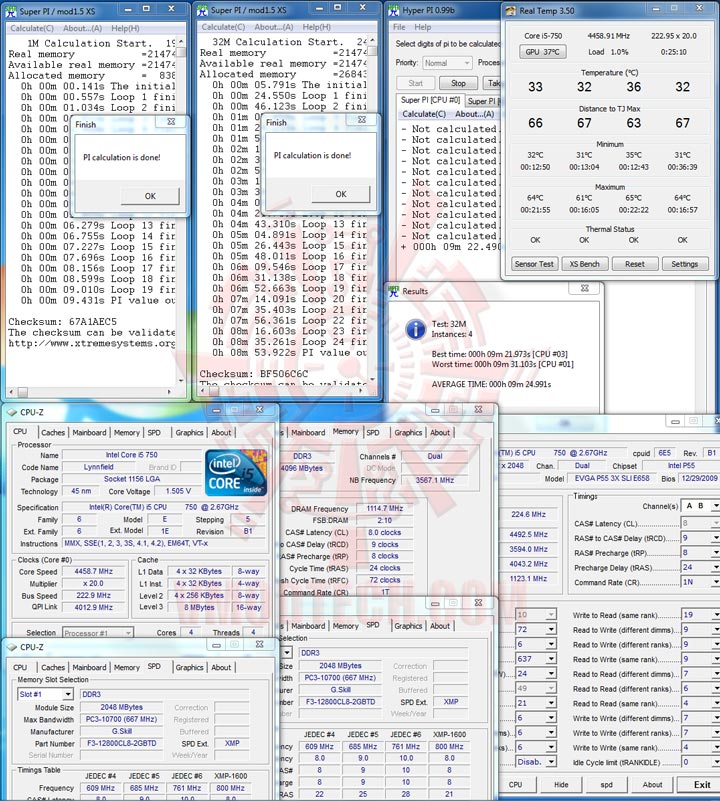
Task: Click the spd button in the timings window
Action: pos(607,785)
